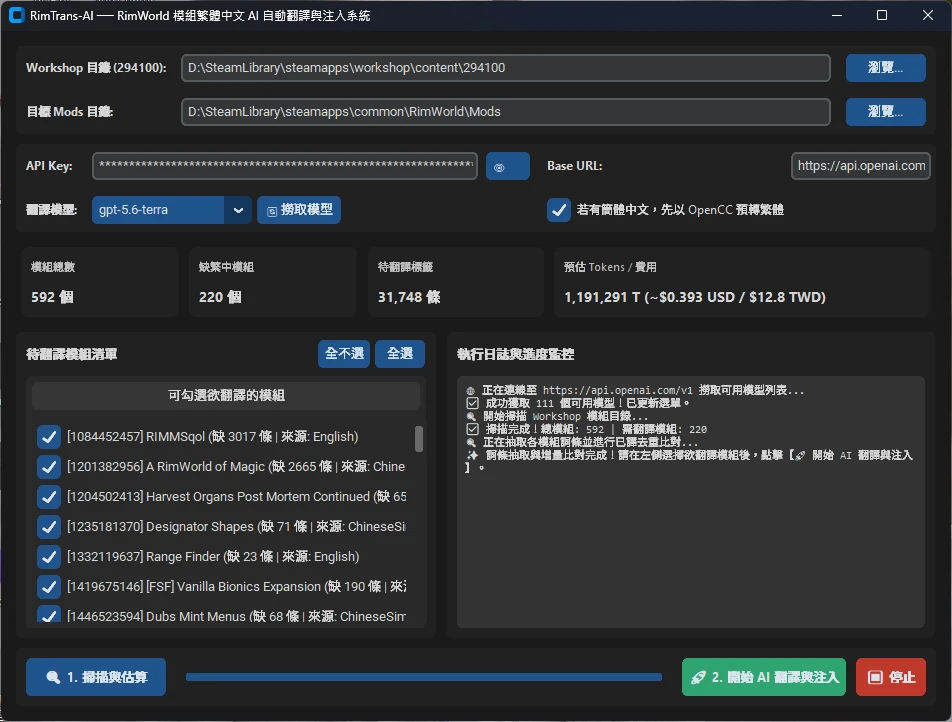
Task: Click Range Finder mod row text
Action: tap(213, 557)
